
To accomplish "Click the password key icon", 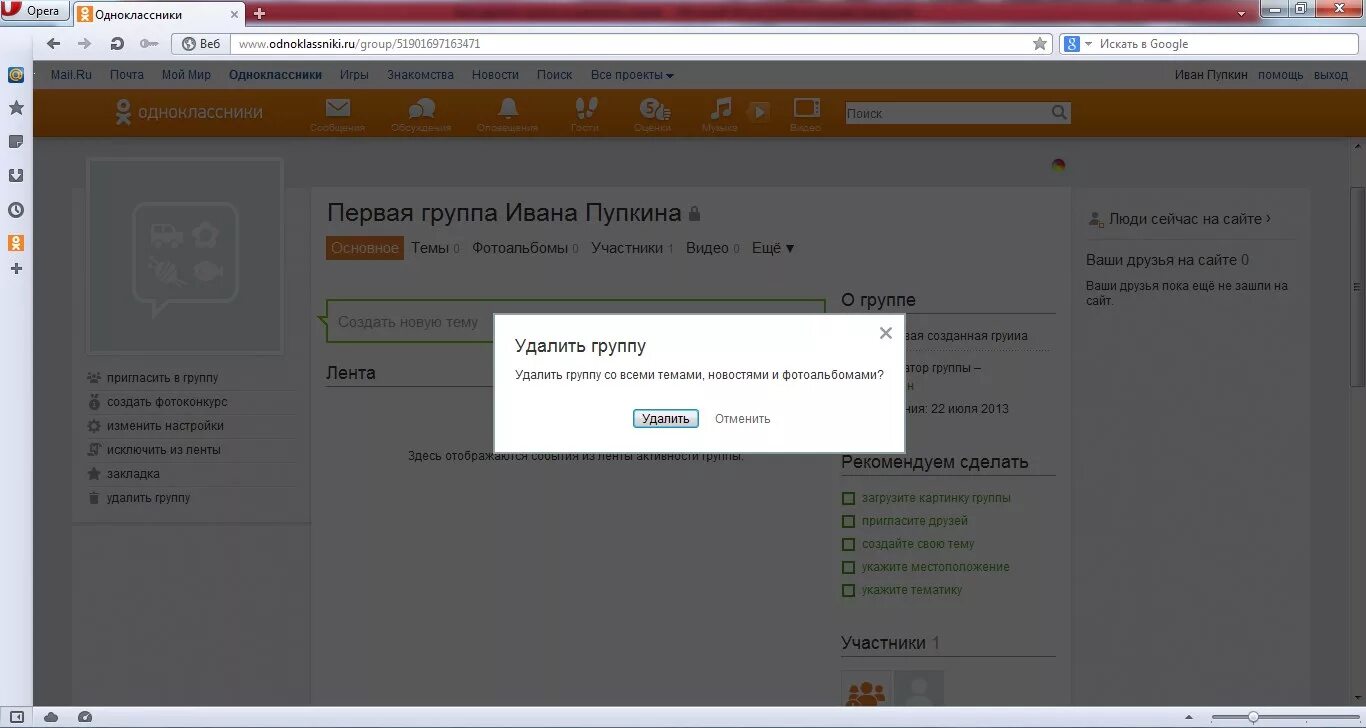I will (x=149, y=44).
